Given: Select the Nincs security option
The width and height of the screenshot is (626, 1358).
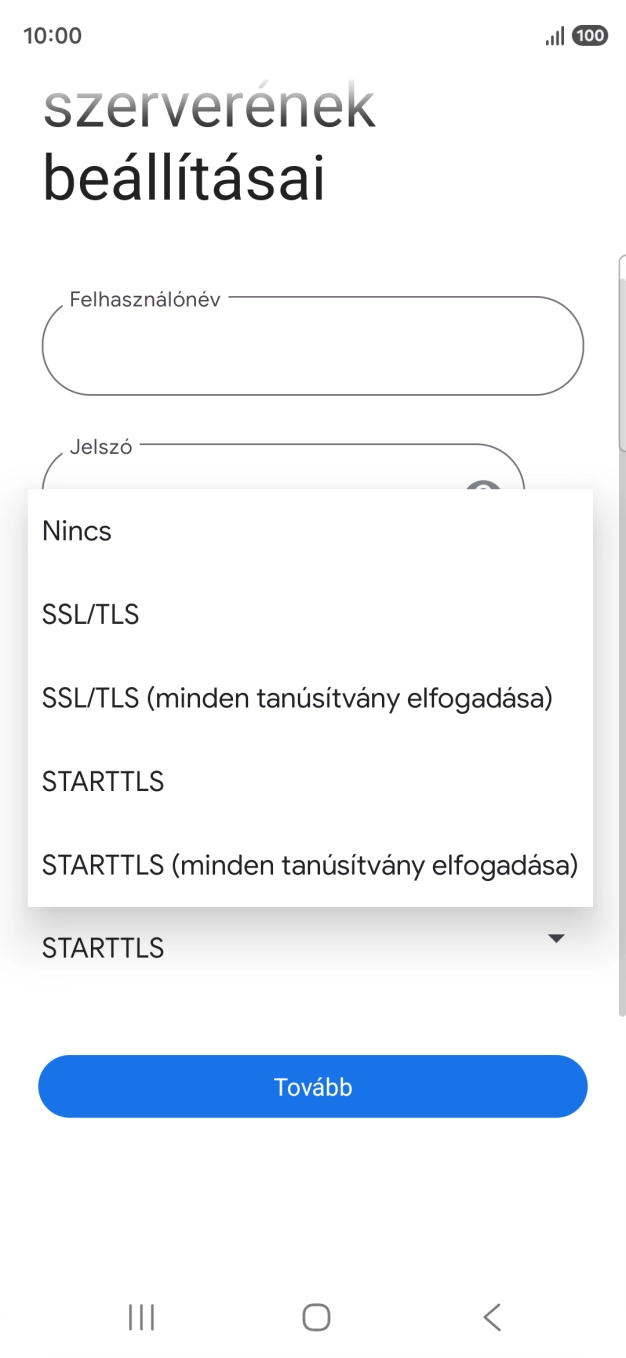Looking at the screenshot, I should pos(76,531).
